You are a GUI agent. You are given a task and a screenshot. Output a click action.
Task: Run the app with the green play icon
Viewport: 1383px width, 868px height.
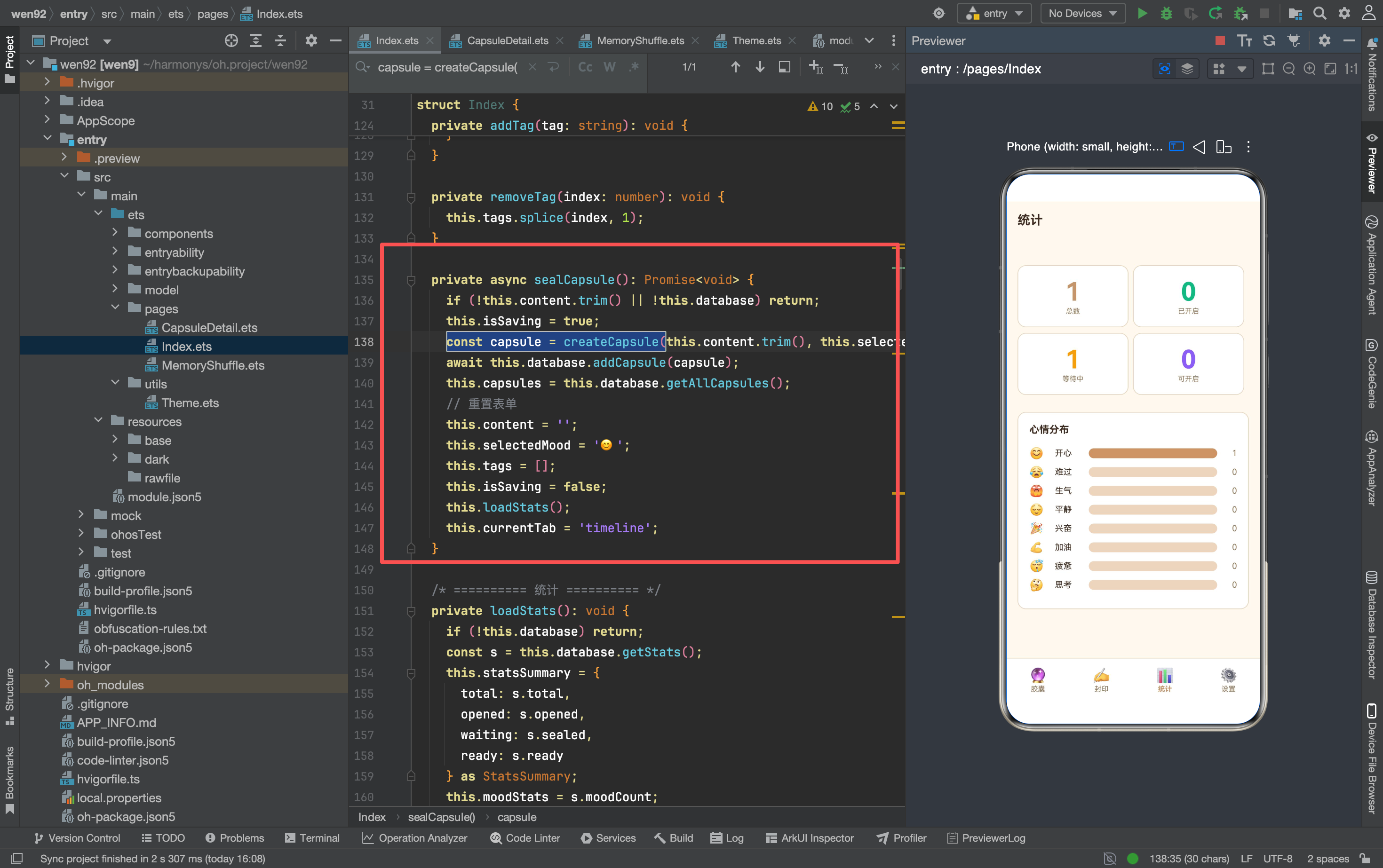[x=1142, y=13]
